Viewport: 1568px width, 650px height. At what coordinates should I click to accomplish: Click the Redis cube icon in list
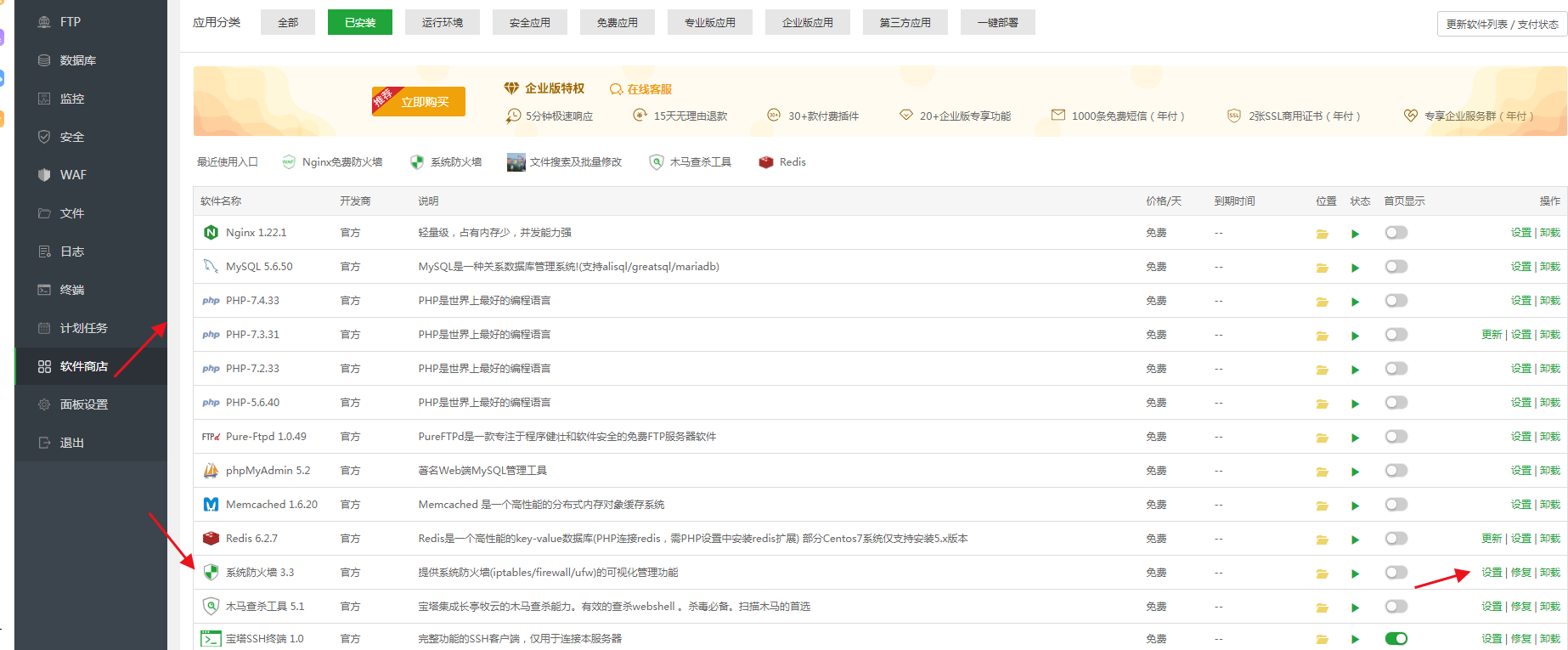coord(212,539)
